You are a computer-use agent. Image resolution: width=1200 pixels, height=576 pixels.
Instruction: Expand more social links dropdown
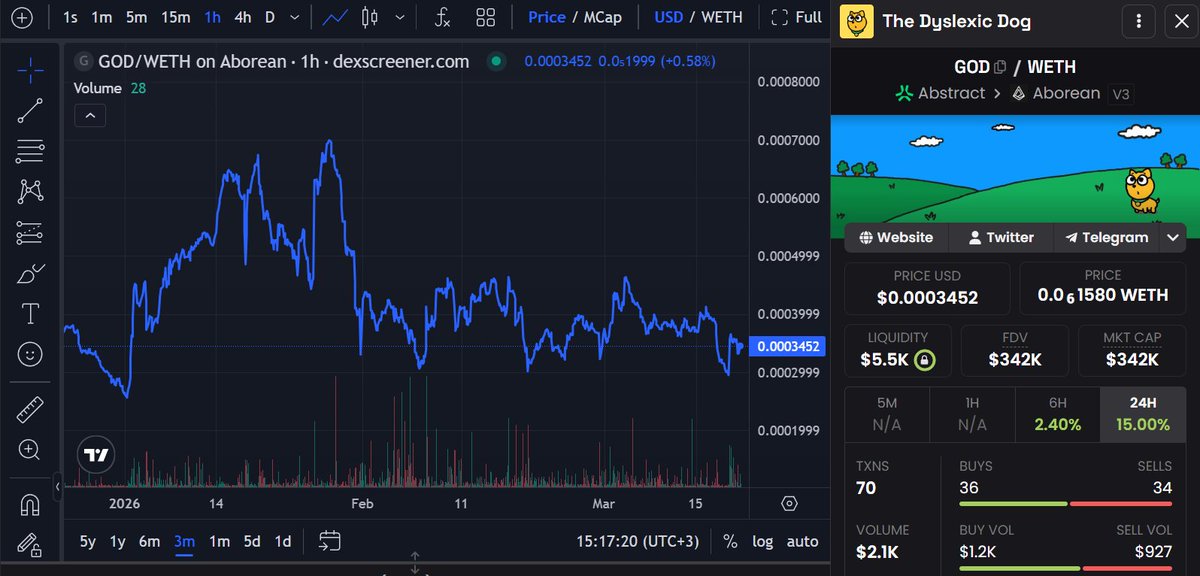coord(1173,238)
